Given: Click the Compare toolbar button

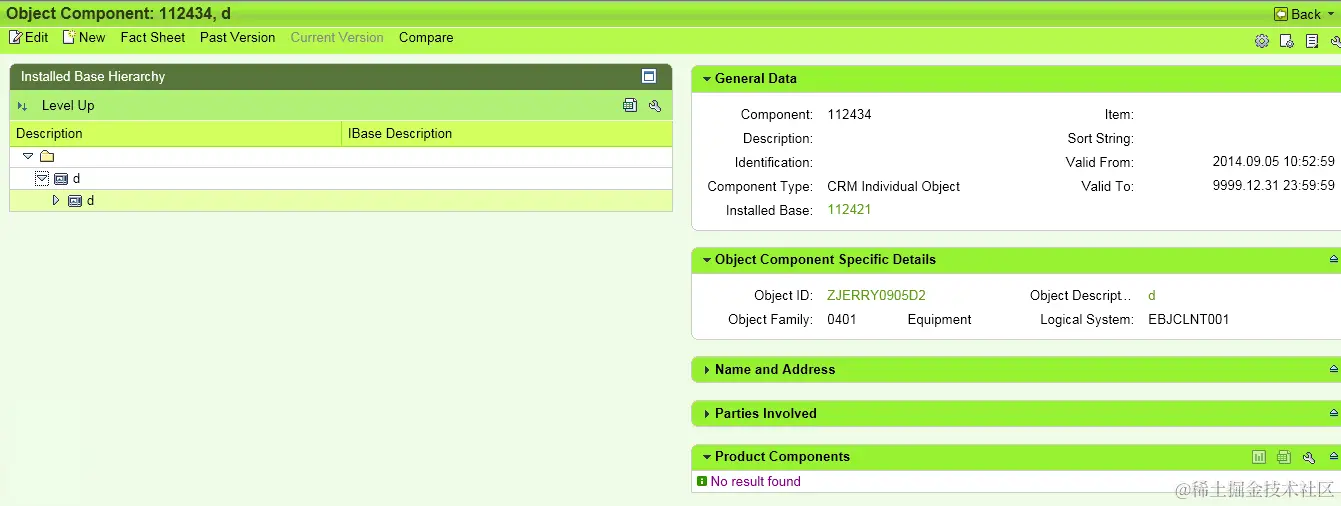Looking at the screenshot, I should tap(426, 37).
